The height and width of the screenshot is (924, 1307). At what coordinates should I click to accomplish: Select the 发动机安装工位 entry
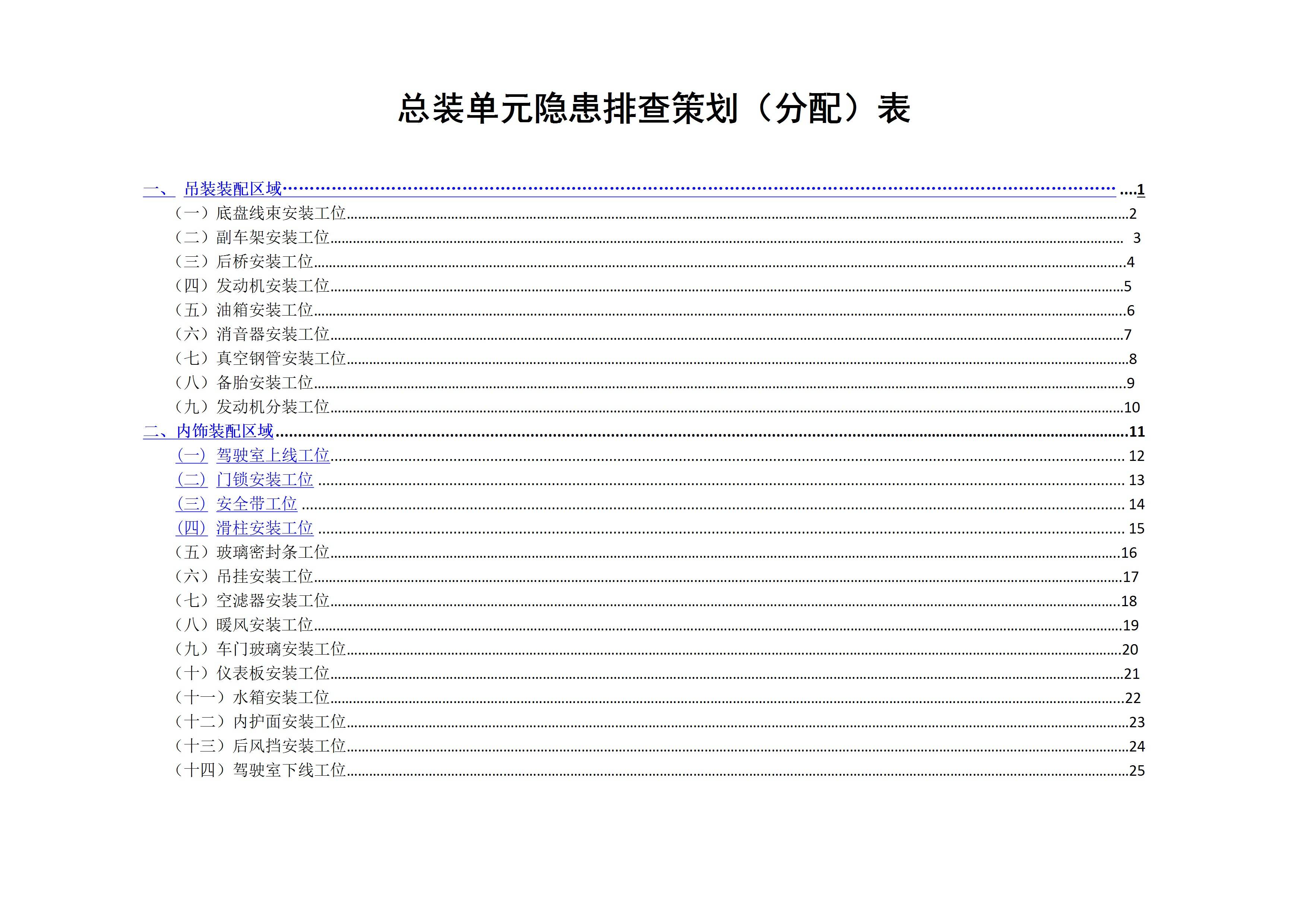(273, 286)
